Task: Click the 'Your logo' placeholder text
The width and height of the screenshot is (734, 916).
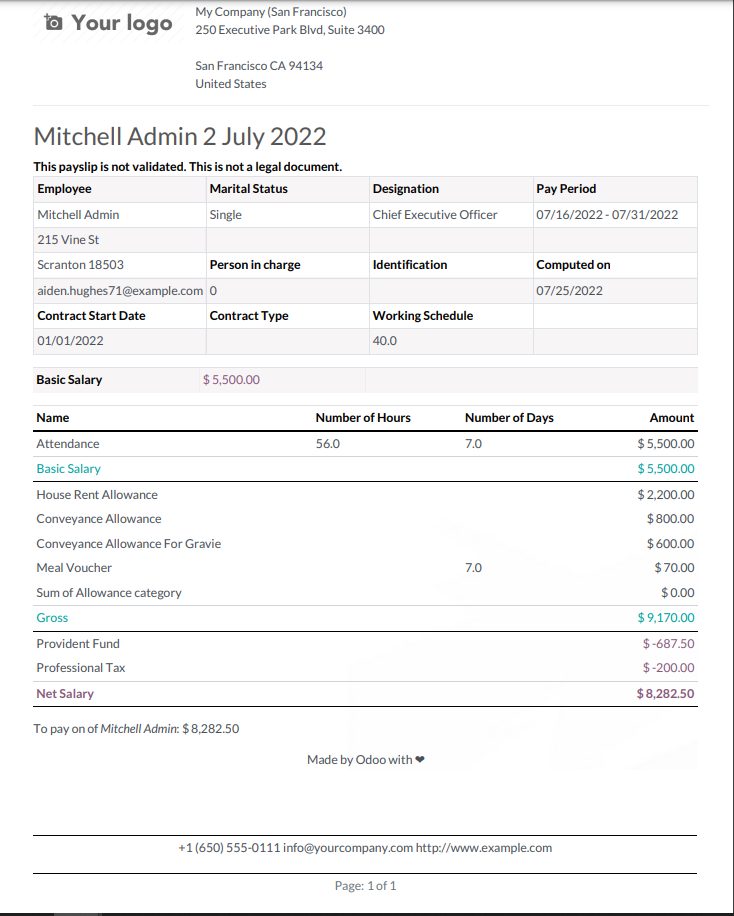Action: coord(122,23)
